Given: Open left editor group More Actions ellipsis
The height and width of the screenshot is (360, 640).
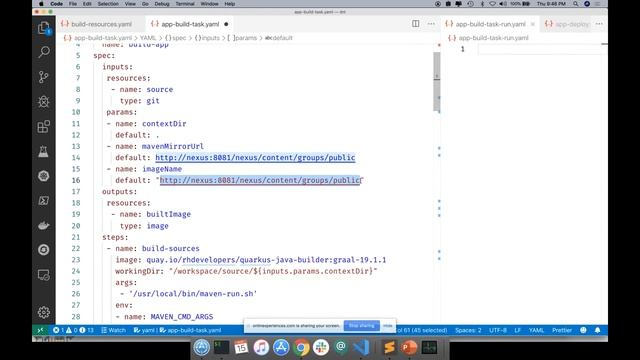Looking at the screenshot, I should pos(431,24).
